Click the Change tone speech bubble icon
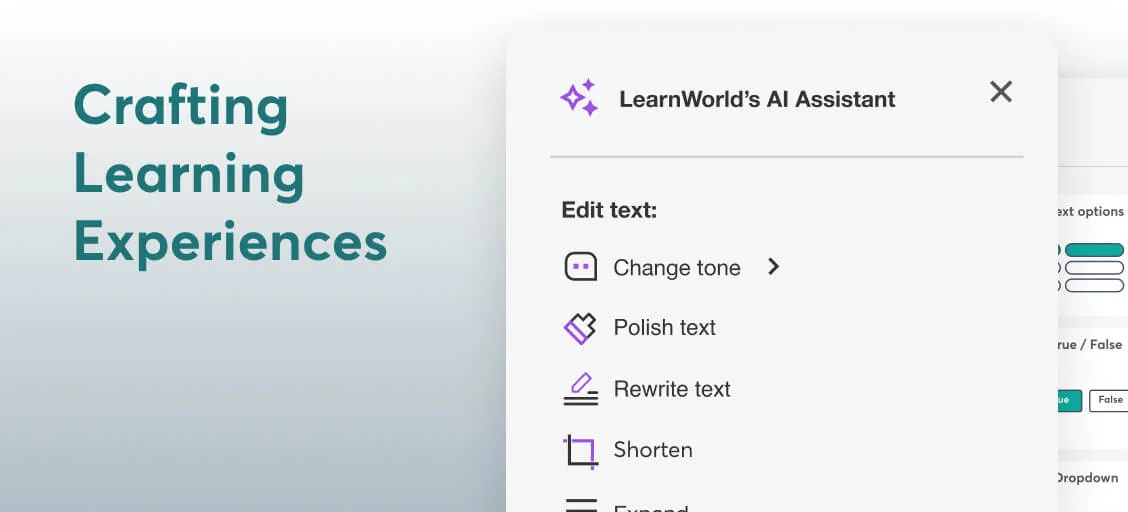Viewport: 1128px width, 512px height. 580,267
